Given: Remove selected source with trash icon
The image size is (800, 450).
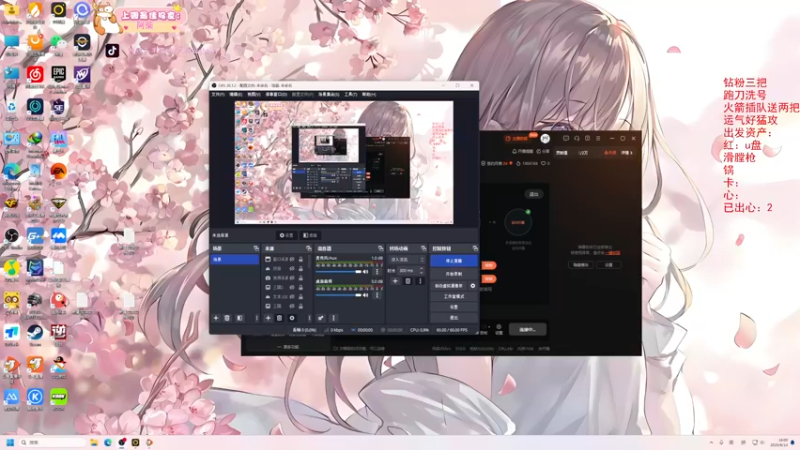Looking at the screenshot, I should coord(280,318).
